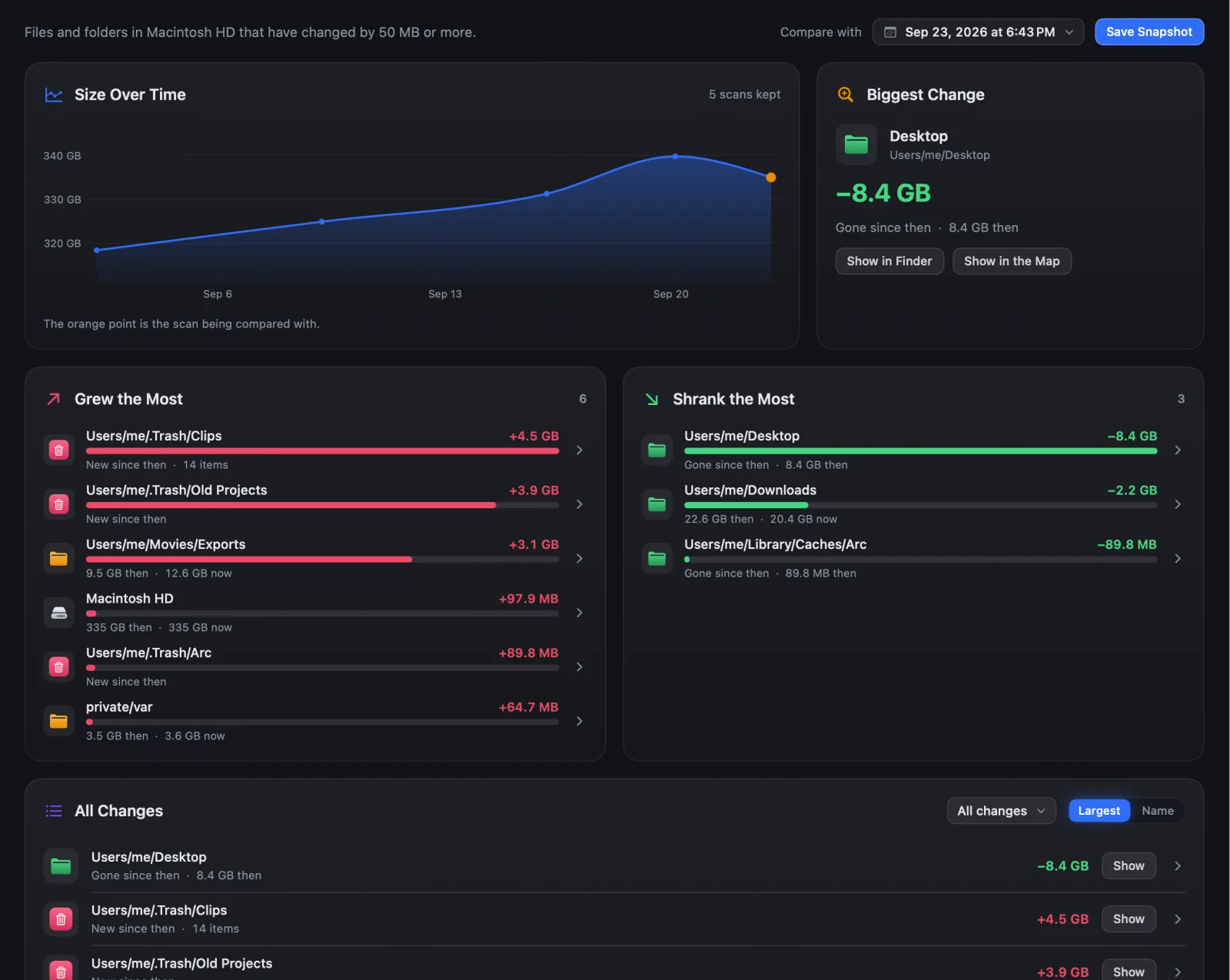1230x980 pixels.
Task: Open the Compare with date dropdown
Action: pos(978,32)
